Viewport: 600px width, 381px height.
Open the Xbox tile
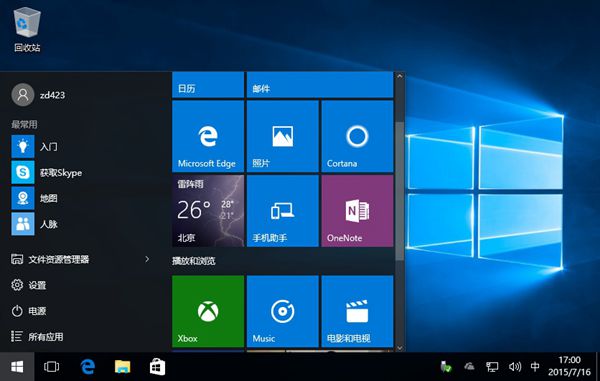[x=208, y=311]
